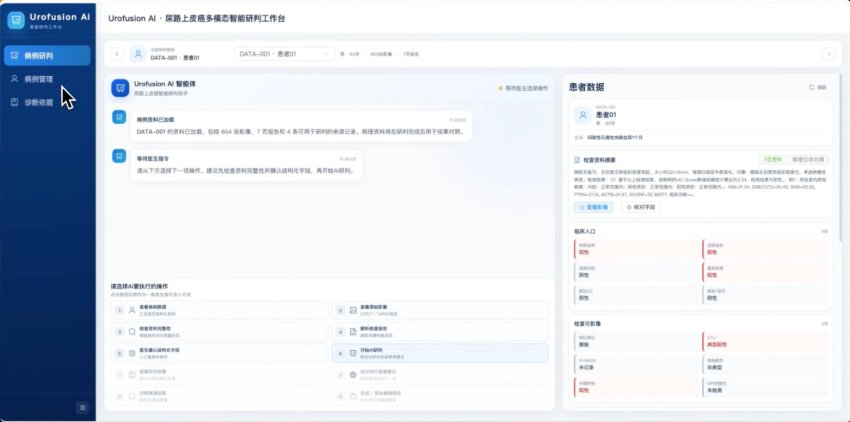Go to previous patient with the left arrow
Screen dimensions: 850x422
pyautogui.click(x=117, y=54)
